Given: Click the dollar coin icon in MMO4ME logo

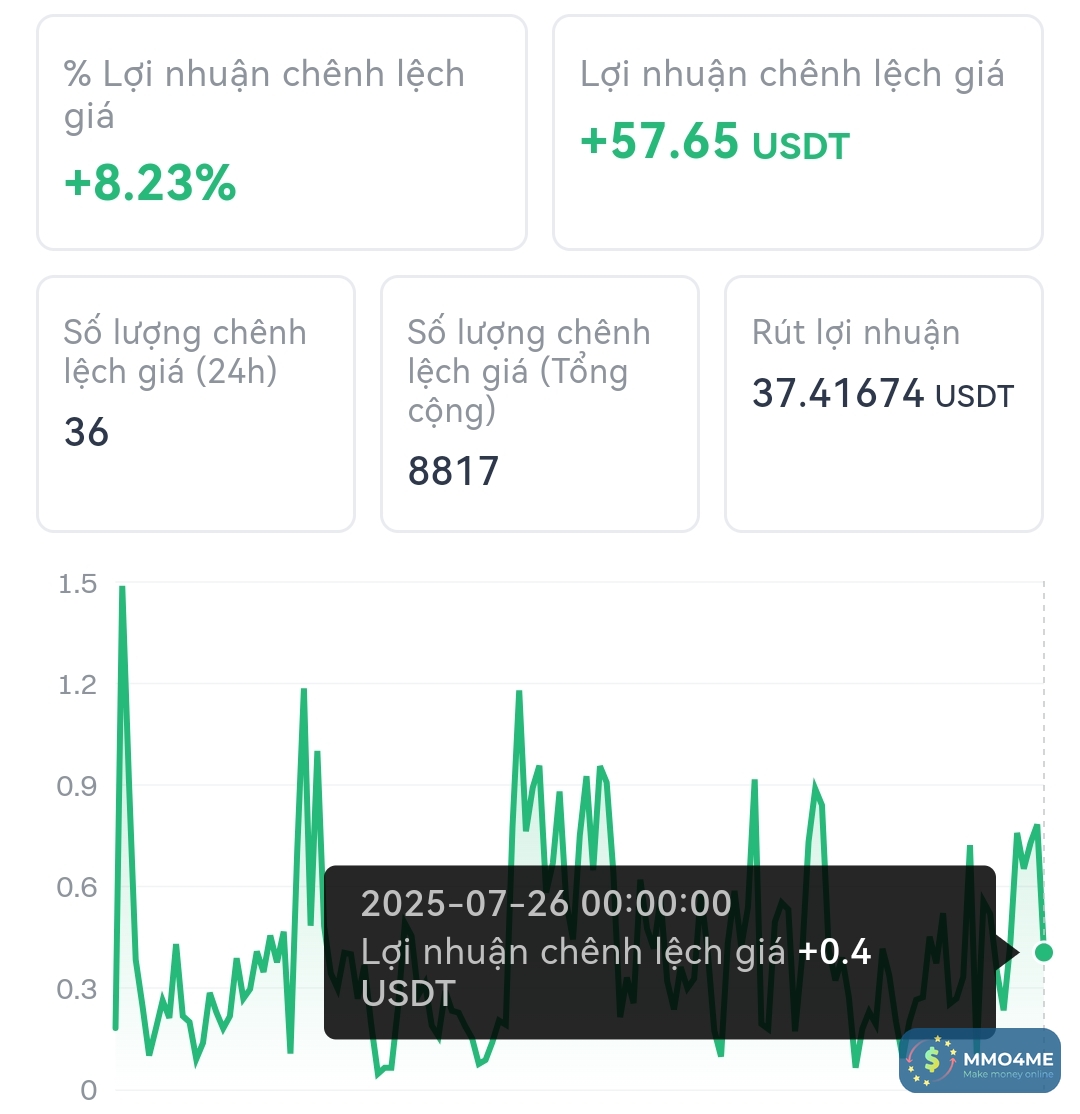Looking at the screenshot, I should point(934,1059).
